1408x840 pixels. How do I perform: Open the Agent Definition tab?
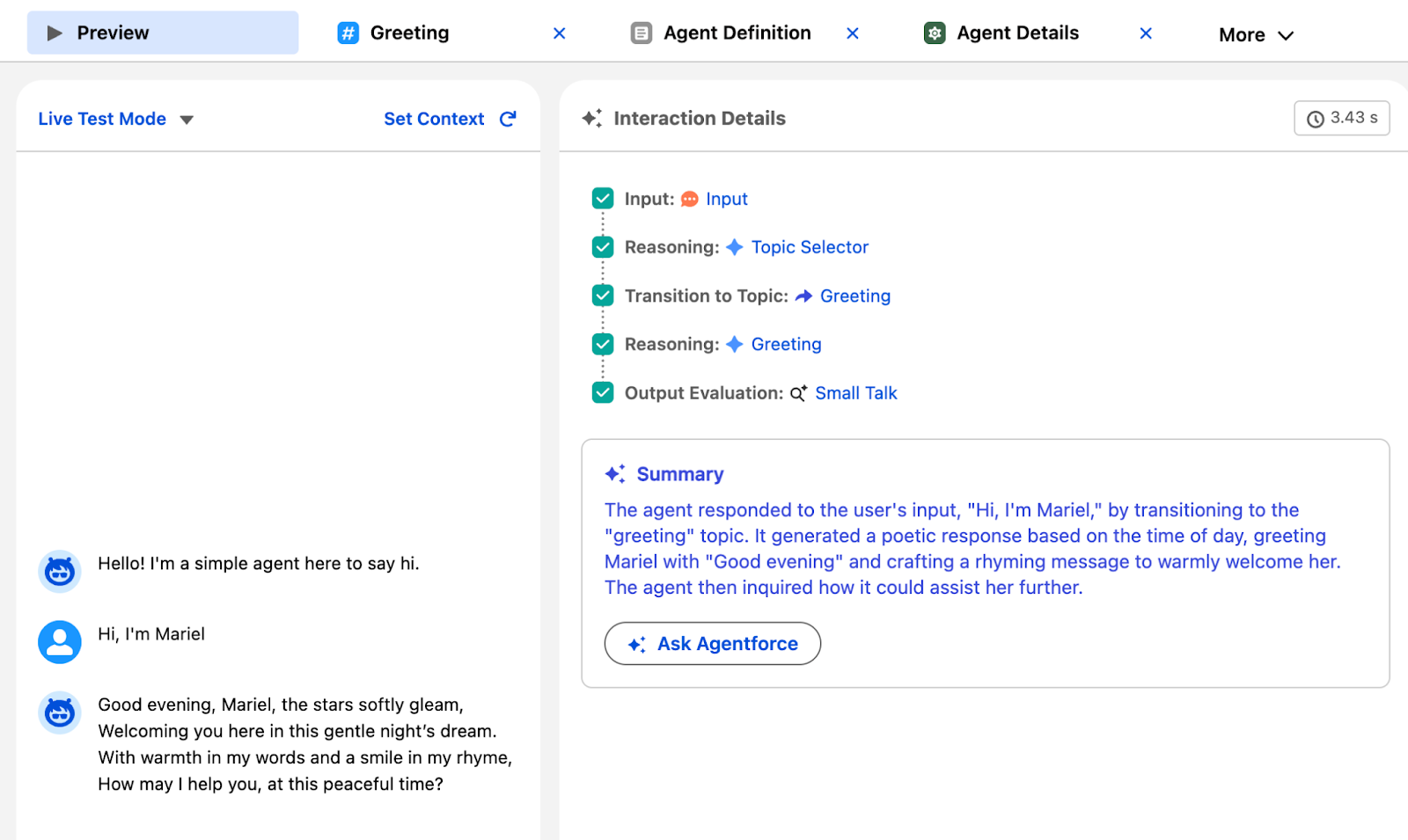point(737,33)
